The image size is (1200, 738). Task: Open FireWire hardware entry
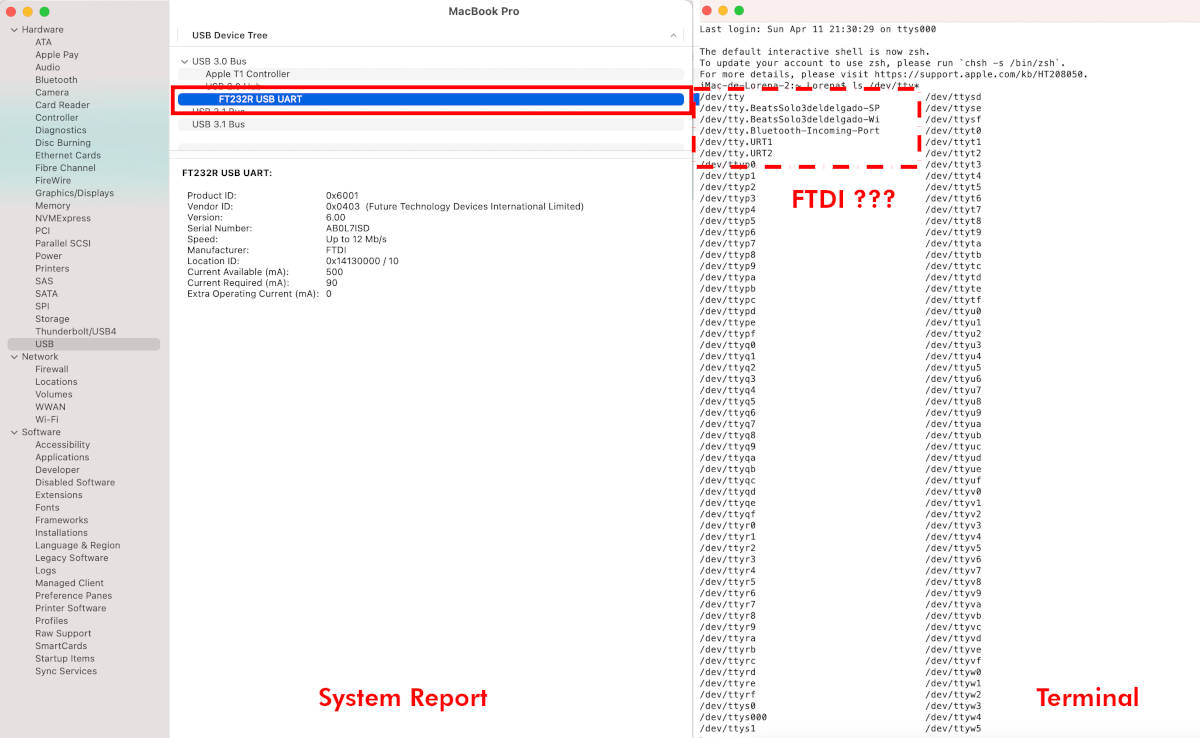click(54, 180)
